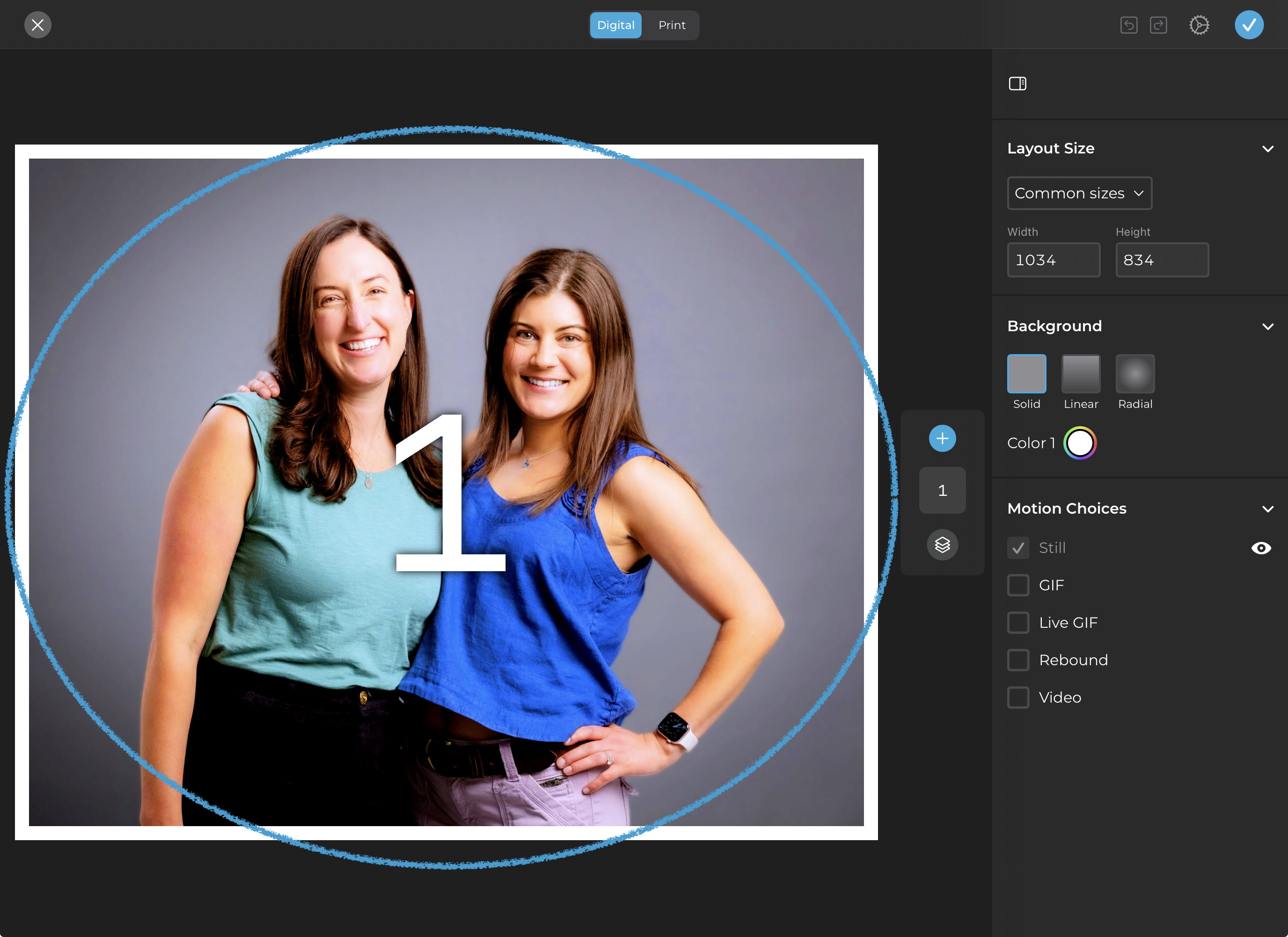Viewport: 1288px width, 937px height.
Task: Close editor with the X icon
Action: pos(37,25)
